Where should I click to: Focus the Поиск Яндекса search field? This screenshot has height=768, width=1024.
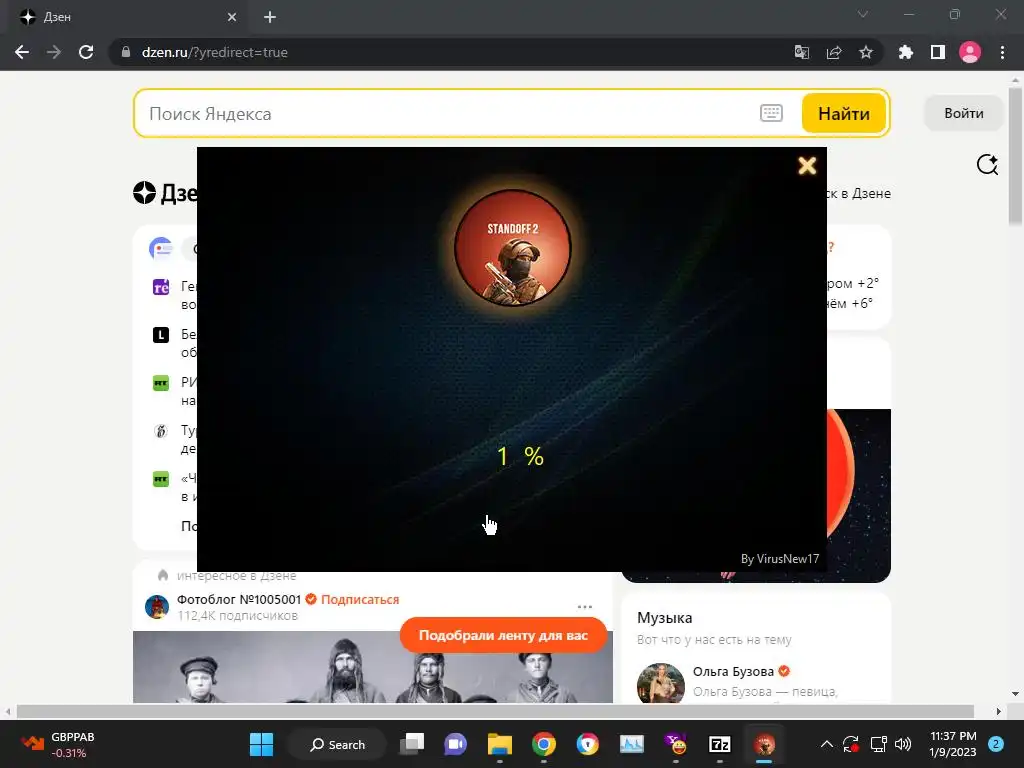tap(451, 114)
